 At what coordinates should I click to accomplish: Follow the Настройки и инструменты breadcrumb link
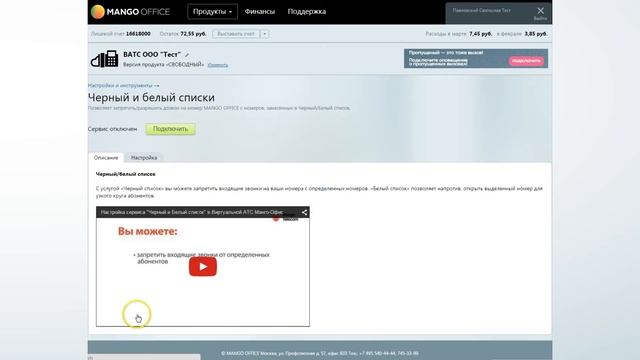point(124,86)
